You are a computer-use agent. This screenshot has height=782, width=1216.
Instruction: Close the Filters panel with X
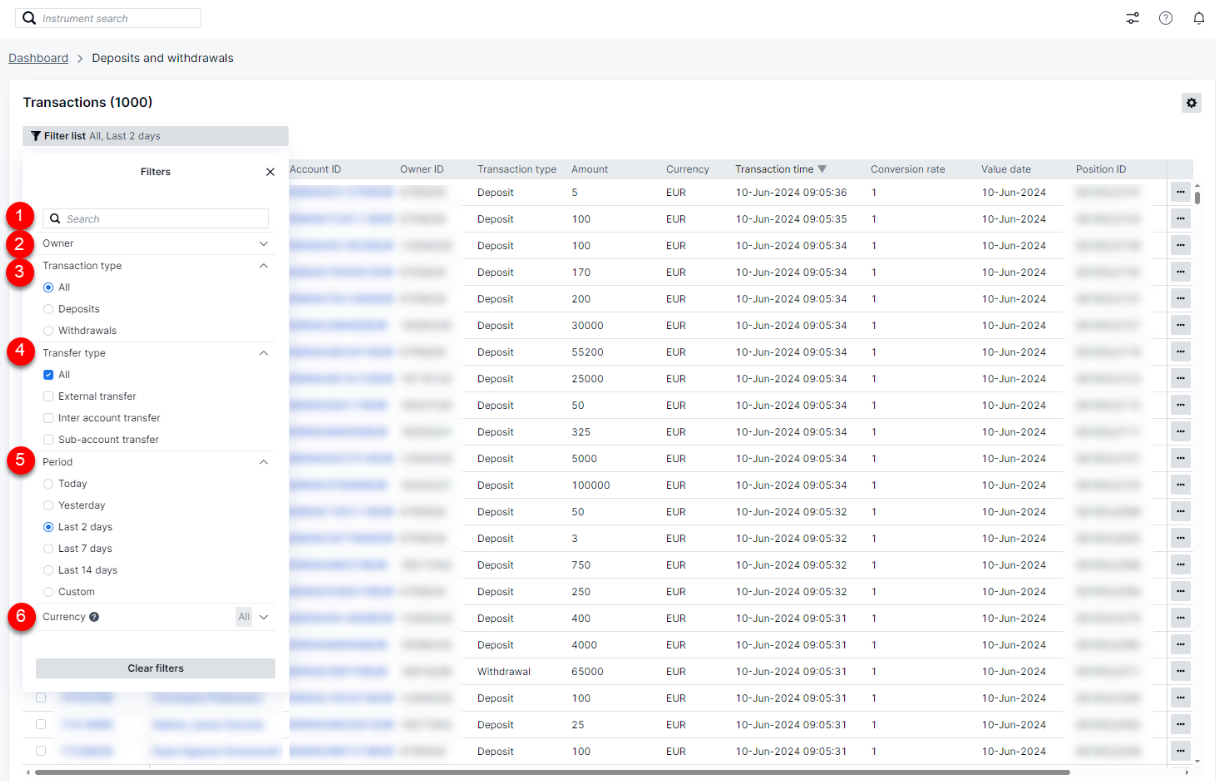click(x=270, y=172)
